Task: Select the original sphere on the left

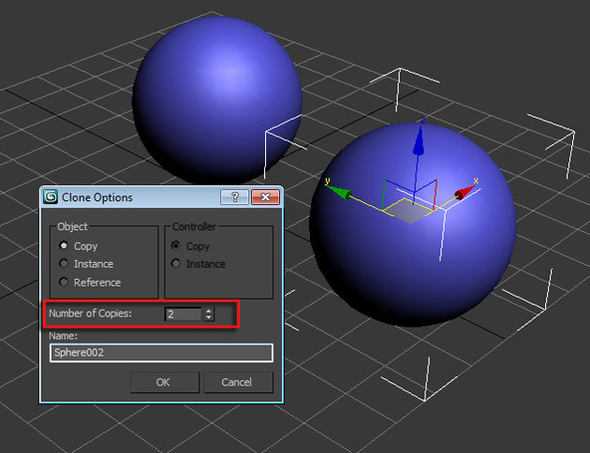Action: click(217, 100)
